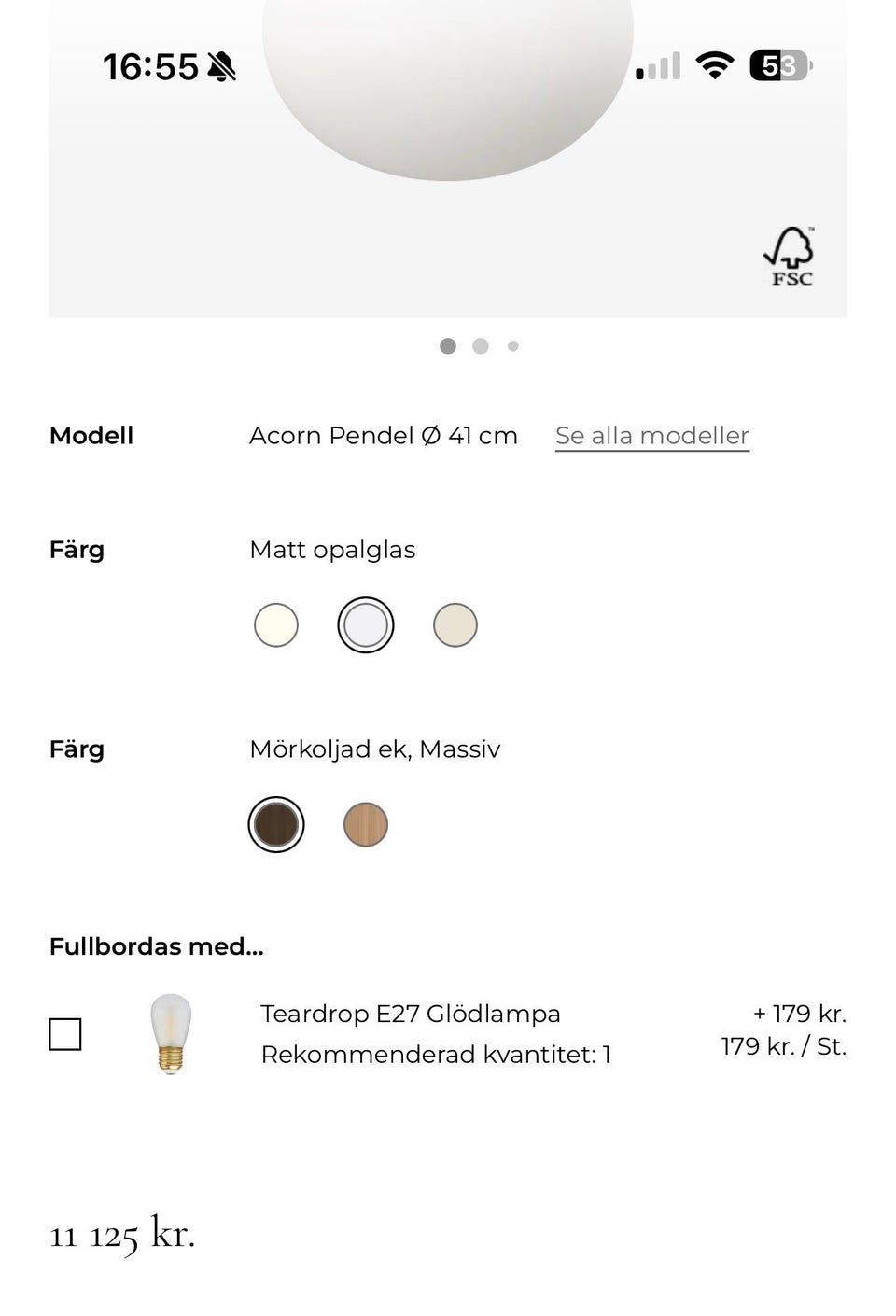The width and height of the screenshot is (896, 1316).
Task: Tap the Teardrop E27 Glödlampa product name
Action: (x=411, y=1014)
